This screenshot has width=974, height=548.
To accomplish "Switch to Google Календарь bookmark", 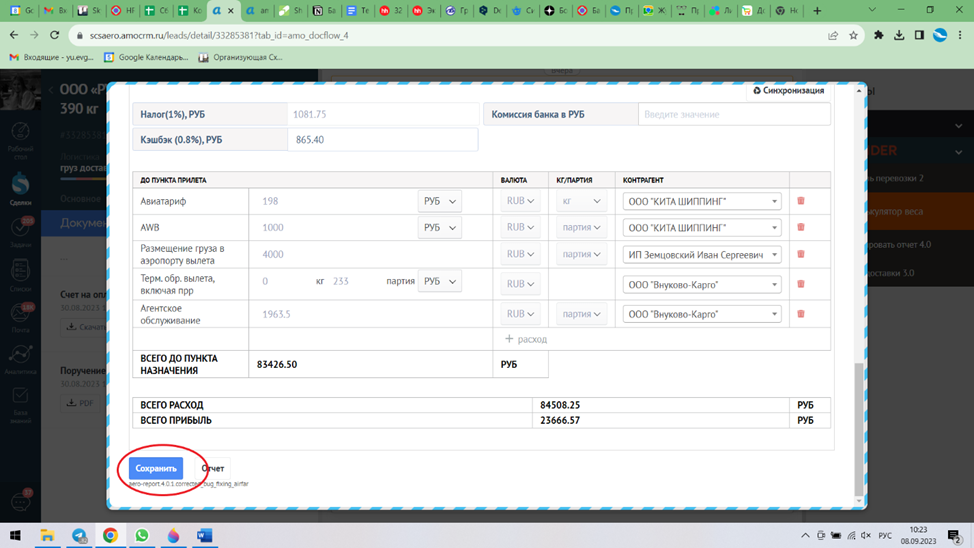I will pos(152,58).
